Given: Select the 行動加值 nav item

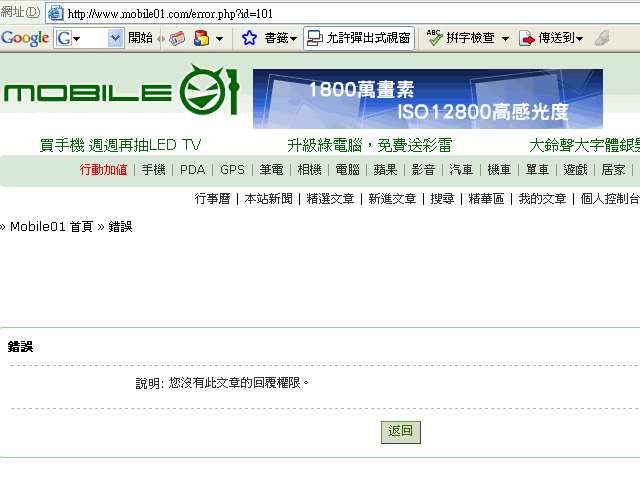Looking at the screenshot, I should tap(103, 169).
